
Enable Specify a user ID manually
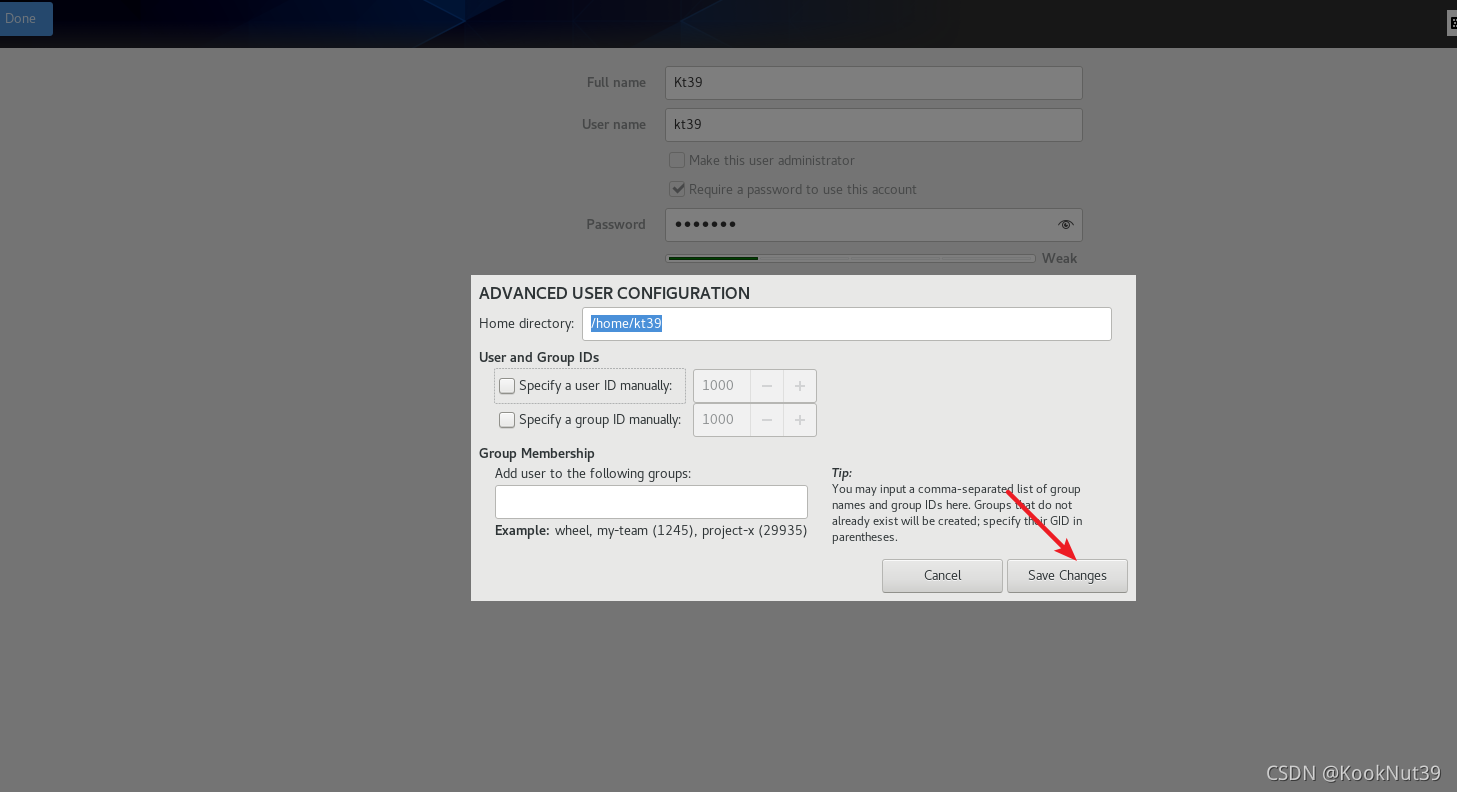coord(507,386)
